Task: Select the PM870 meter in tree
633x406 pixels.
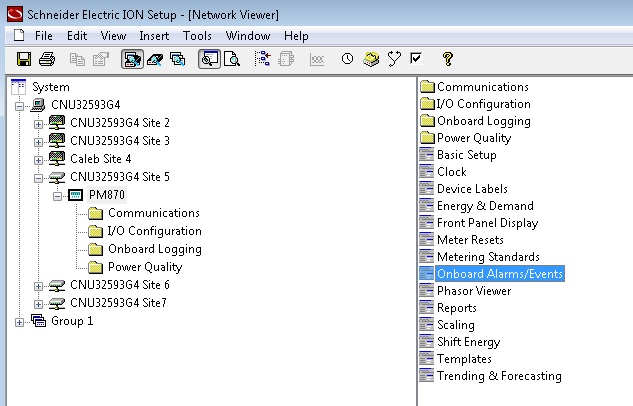Action: [x=107, y=195]
